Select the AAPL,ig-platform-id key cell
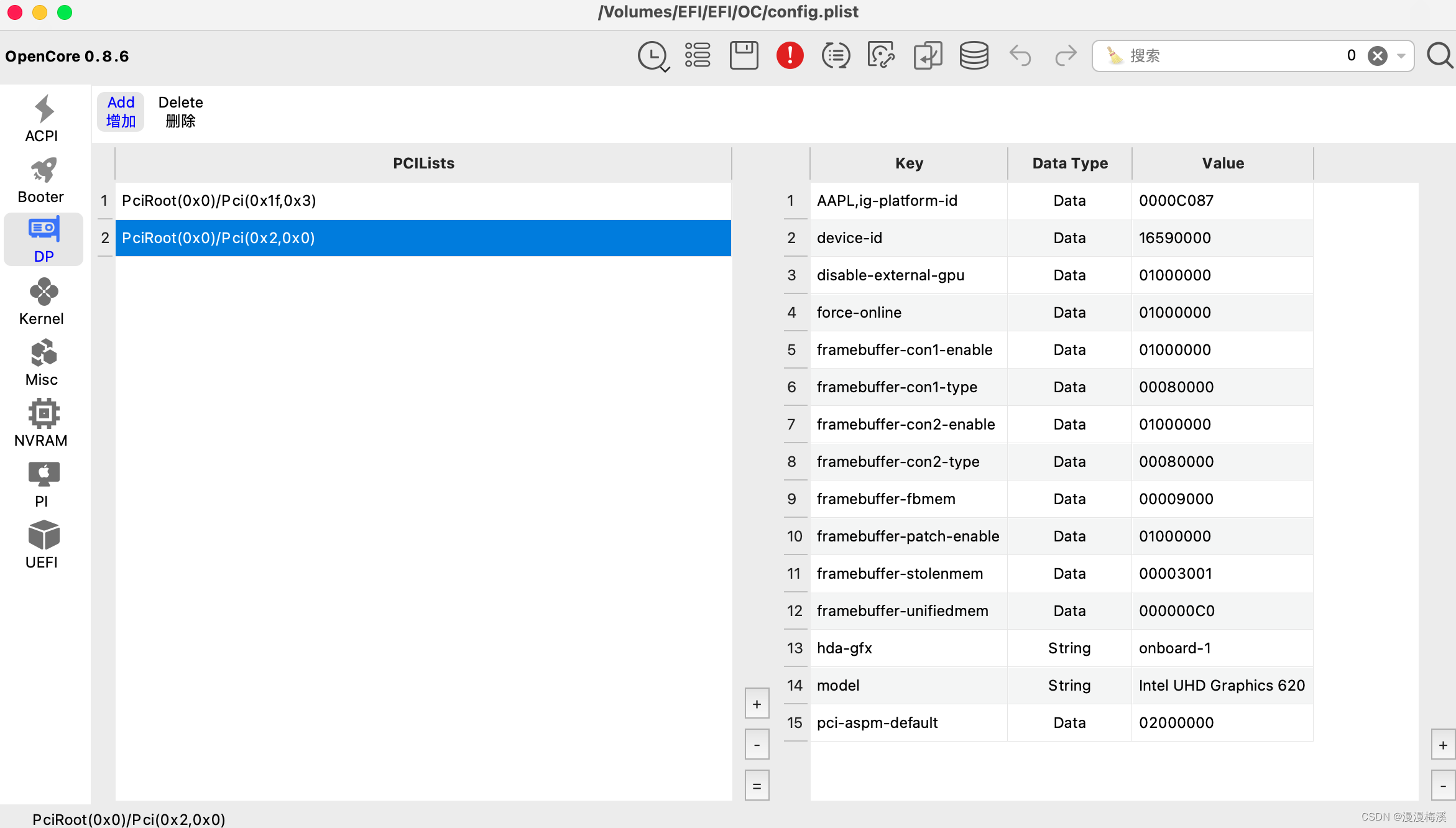 point(909,201)
